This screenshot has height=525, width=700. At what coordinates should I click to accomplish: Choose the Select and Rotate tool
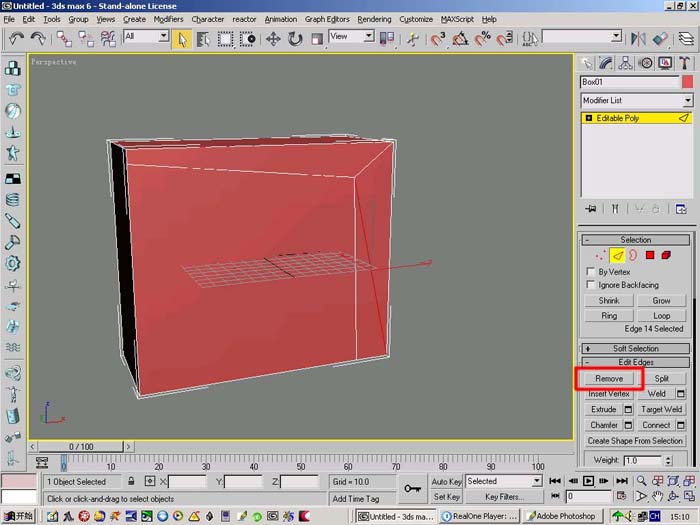pyautogui.click(x=295, y=39)
